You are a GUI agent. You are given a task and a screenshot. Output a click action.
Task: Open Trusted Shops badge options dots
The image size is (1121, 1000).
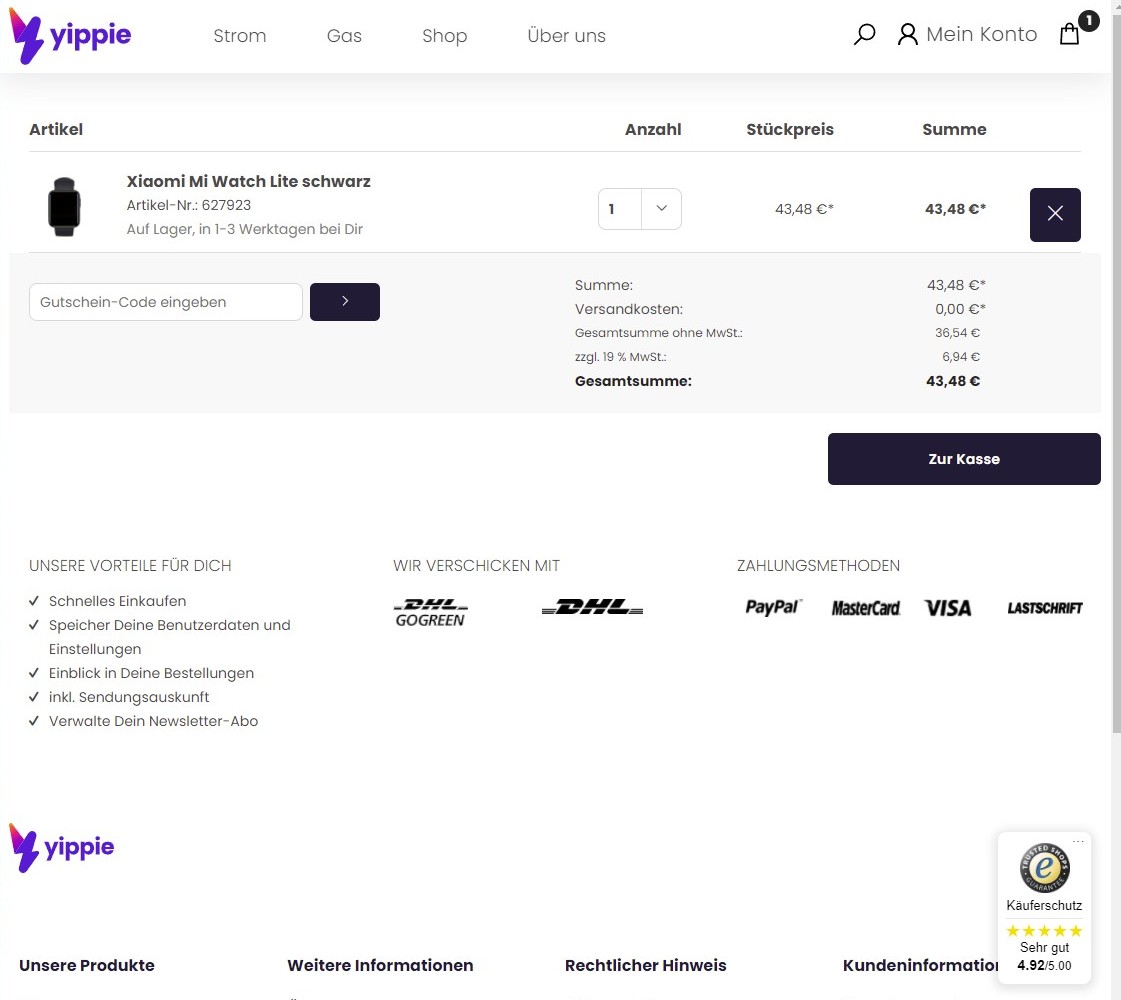(1078, 841)
